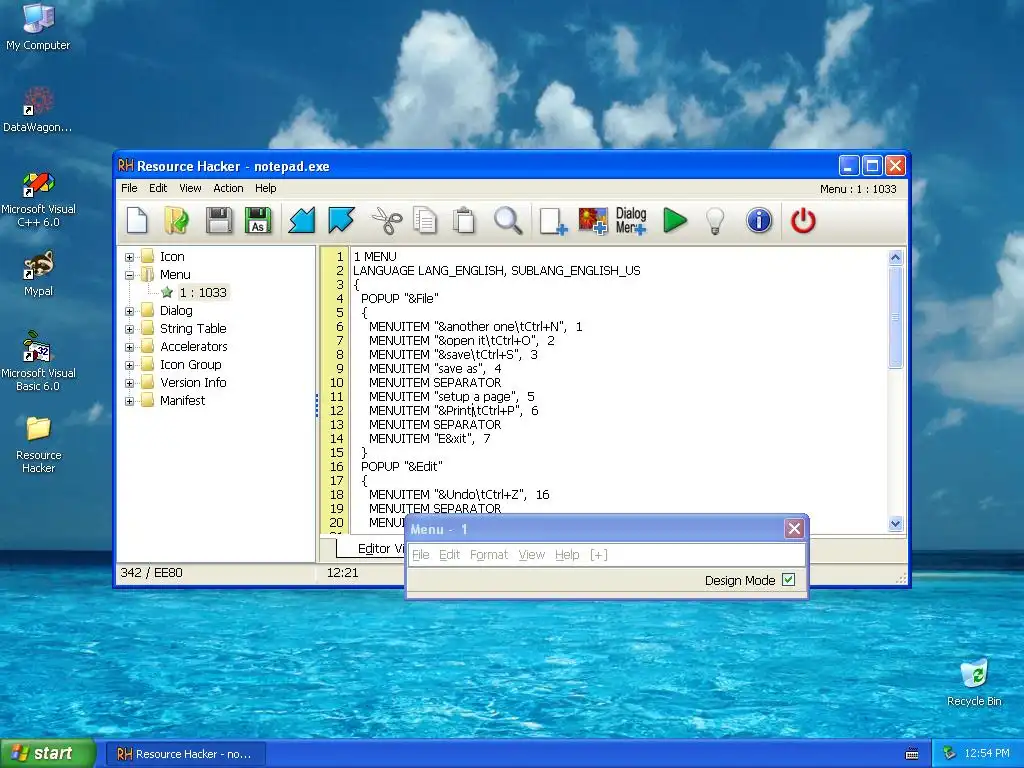Cut with the scissors icon
This screenshot has height=768, width=1024.
click(x=387, y=220)
